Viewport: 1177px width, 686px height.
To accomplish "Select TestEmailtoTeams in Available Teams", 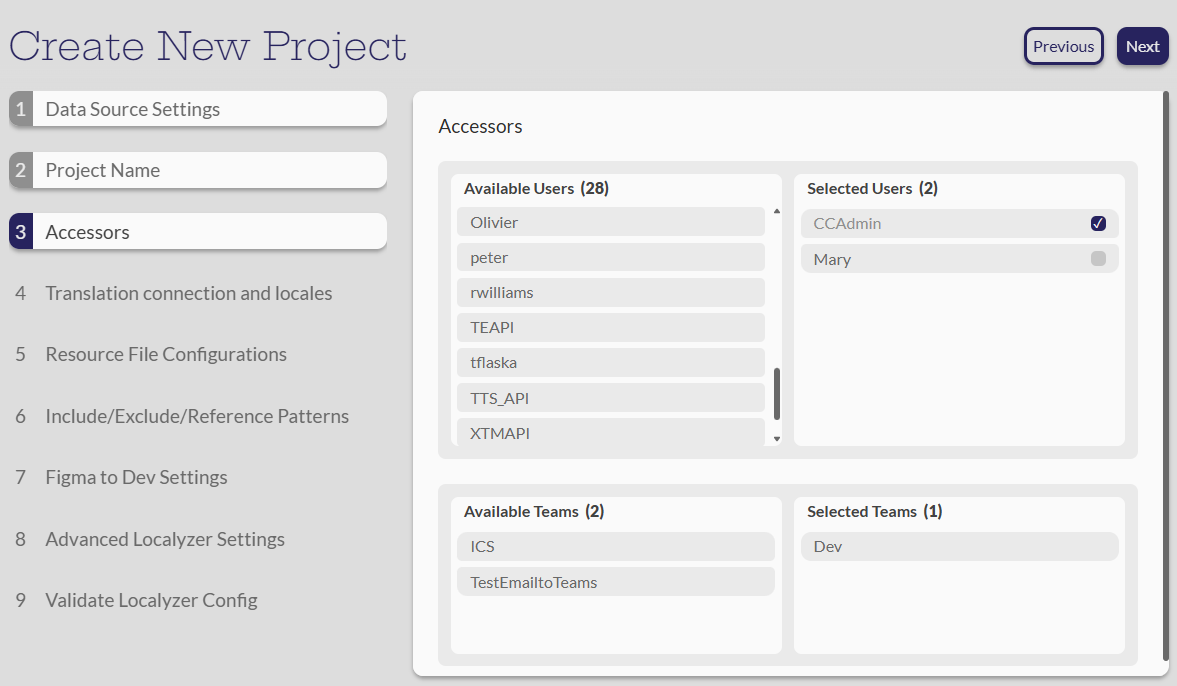I will coord(615,582).
